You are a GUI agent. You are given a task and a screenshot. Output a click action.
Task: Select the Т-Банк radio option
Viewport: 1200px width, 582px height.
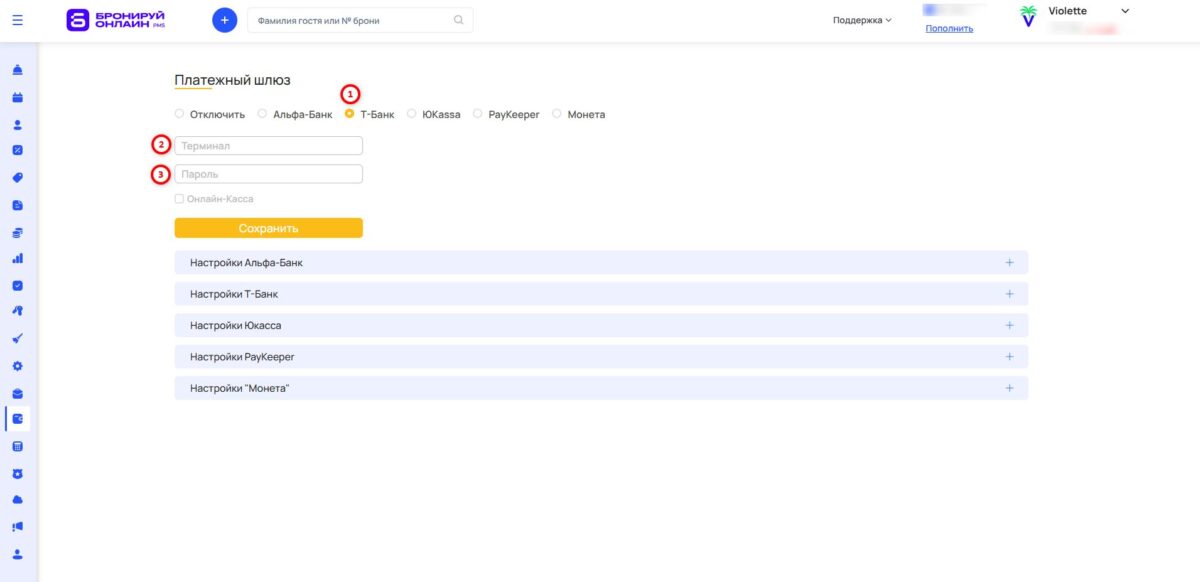click(349, 114)
